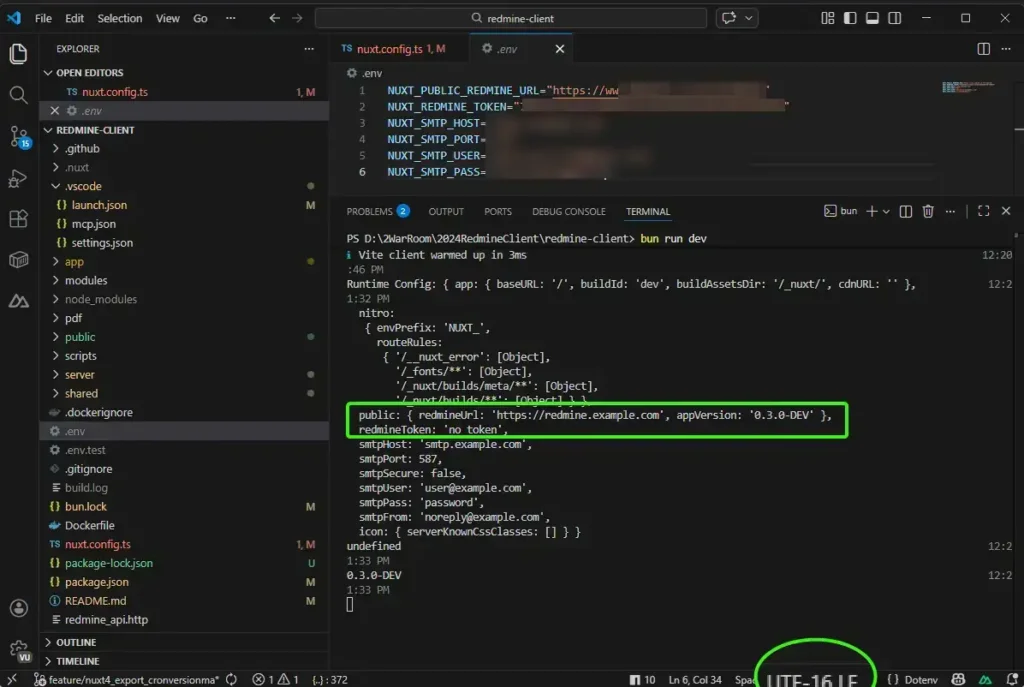This screenshot has height=687, width=1024.
Task: Kill terminal with the trash icon
Action: point(928,211)
